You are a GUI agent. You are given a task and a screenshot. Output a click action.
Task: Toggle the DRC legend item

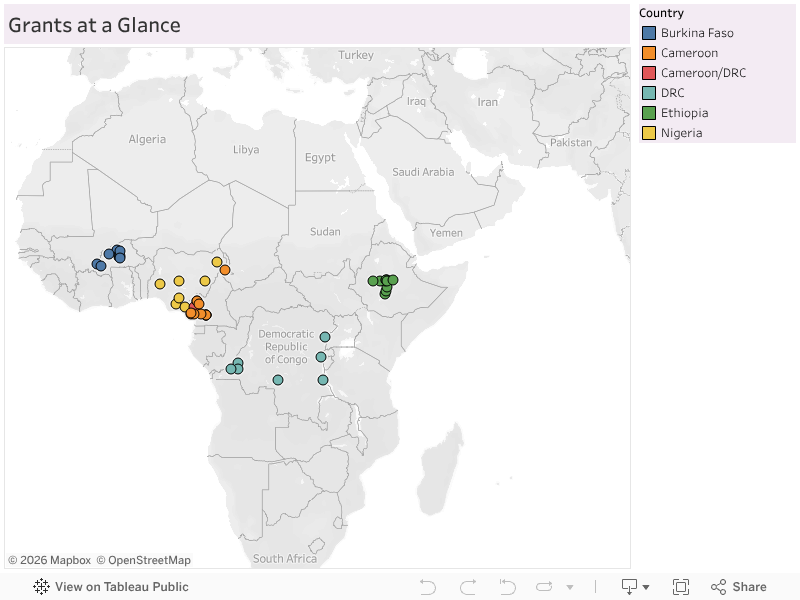673,93
